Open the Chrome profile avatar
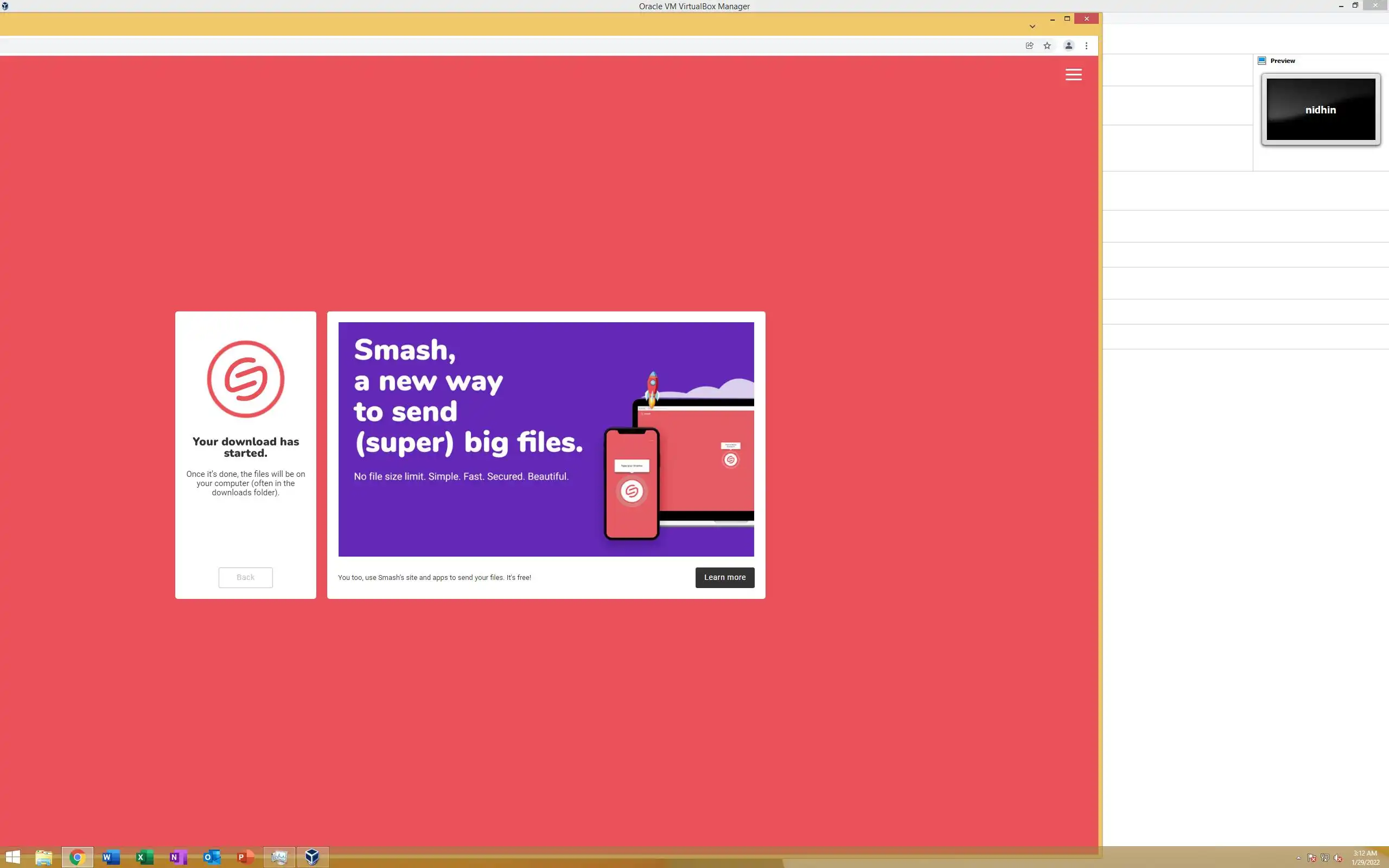Image resolution: width=1389 pixels, height=868 pixels. pyautogui.click(x=1068, y=46)
